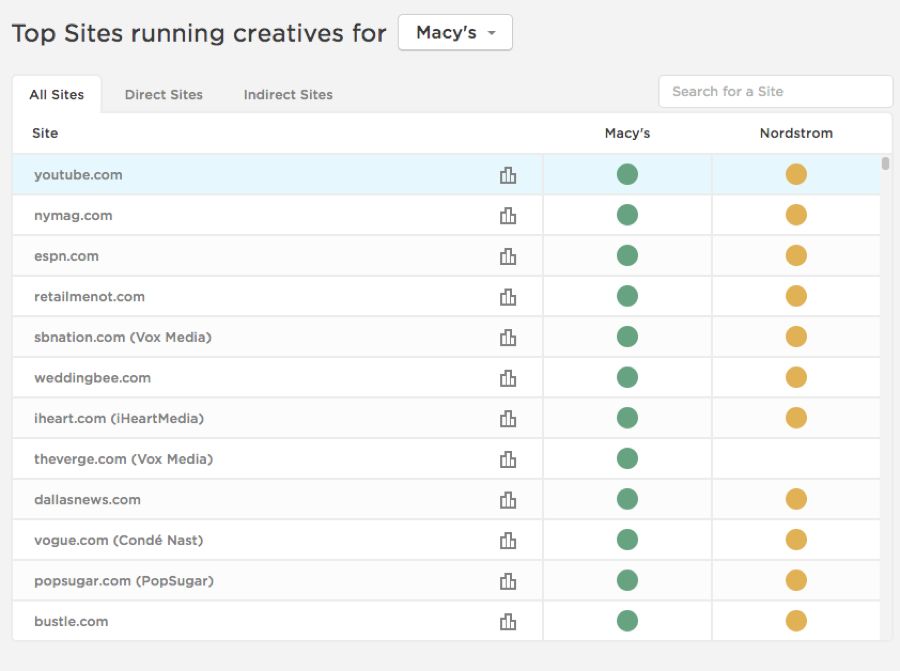Select the chart icon next to retailmenot.com
900x671 pixels.
pyautogui.click(x=508, y=297)
